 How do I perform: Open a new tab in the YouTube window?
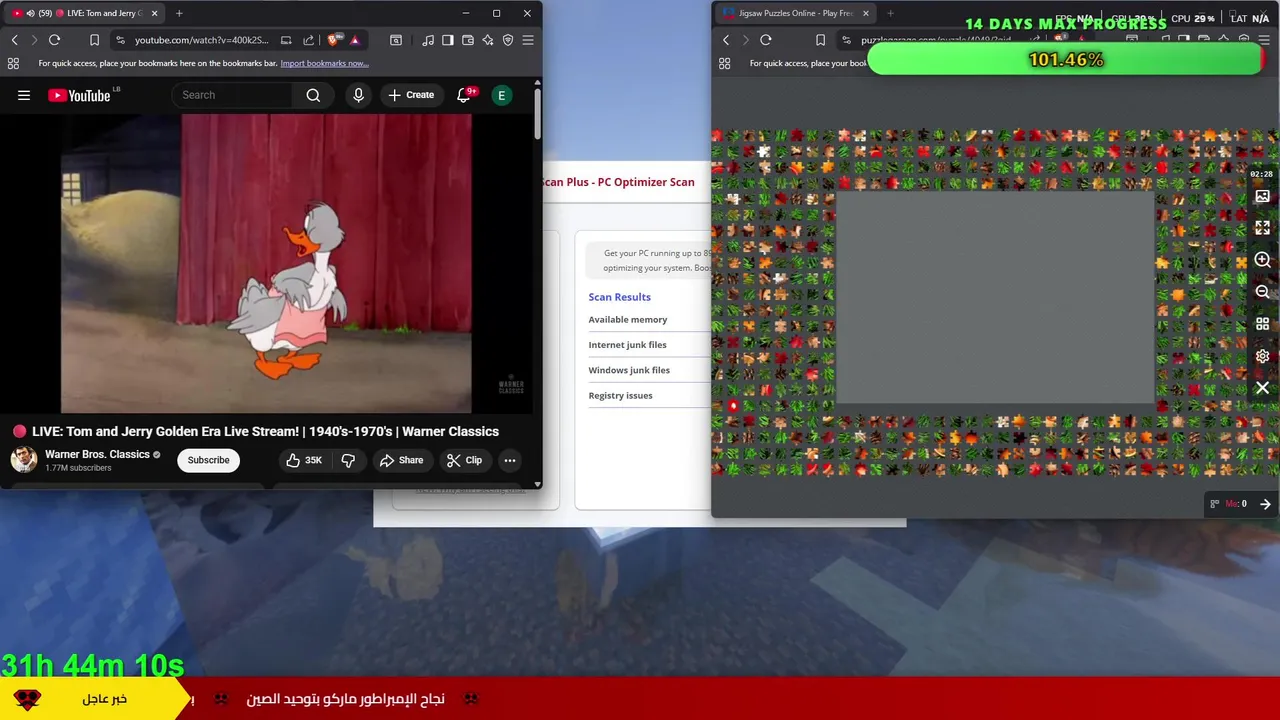click(x=179, y=13)
